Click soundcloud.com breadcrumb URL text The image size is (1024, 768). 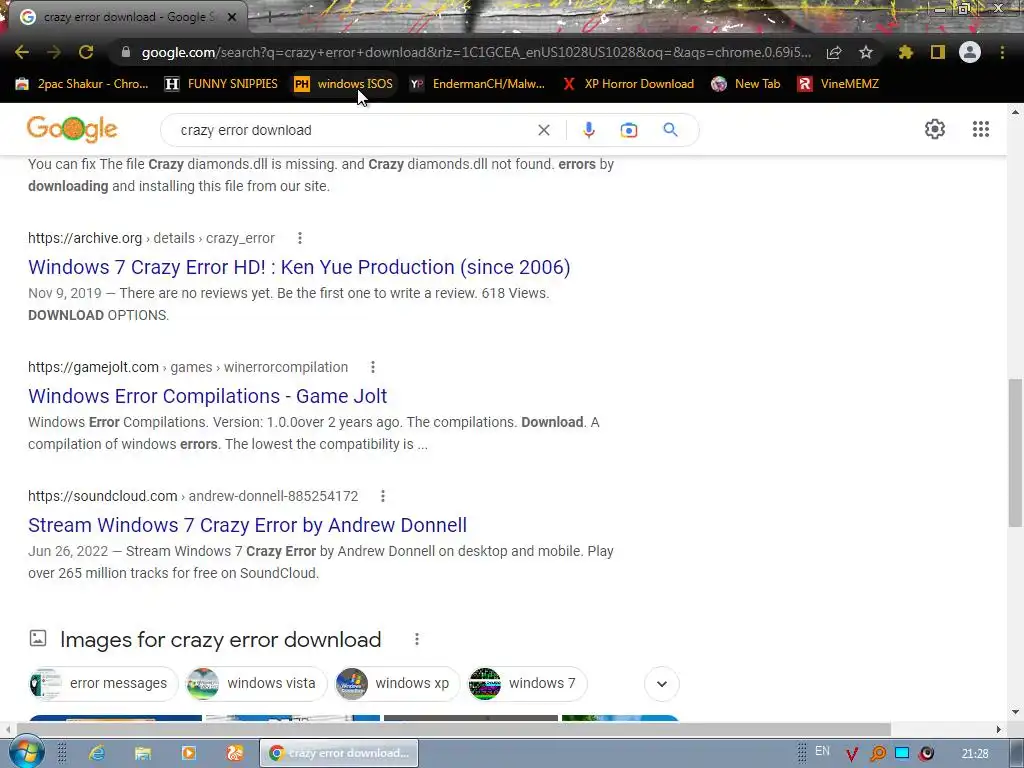click(193, 496)
